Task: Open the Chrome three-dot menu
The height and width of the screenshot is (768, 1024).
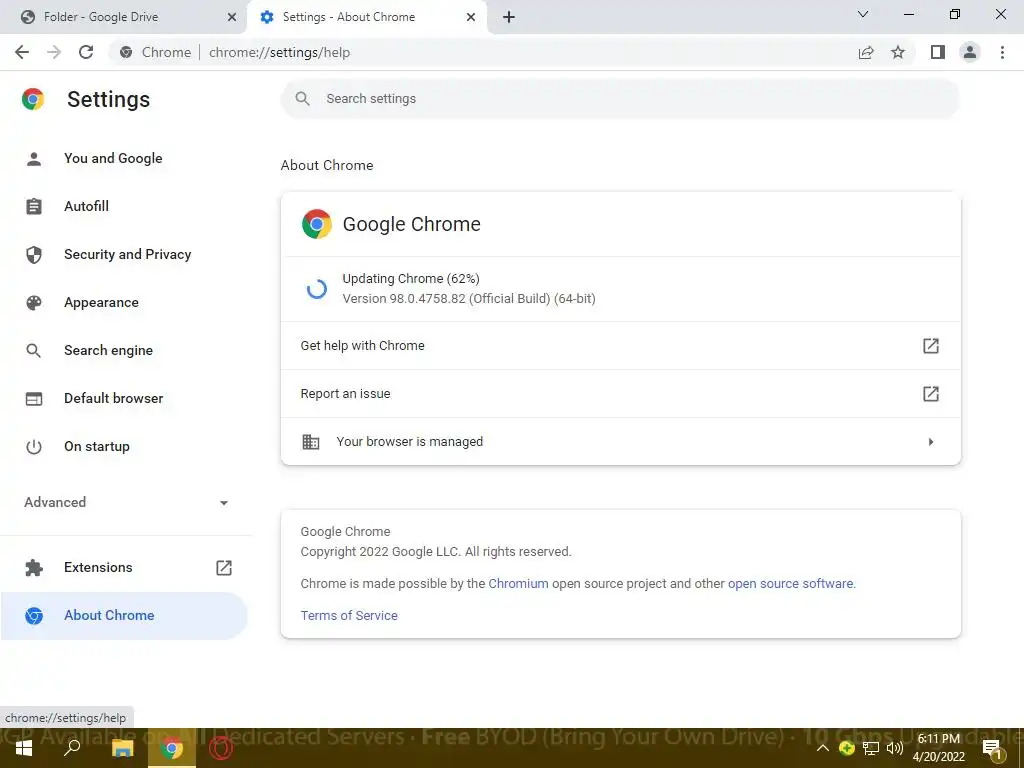Action: (x=1002, y=52)
